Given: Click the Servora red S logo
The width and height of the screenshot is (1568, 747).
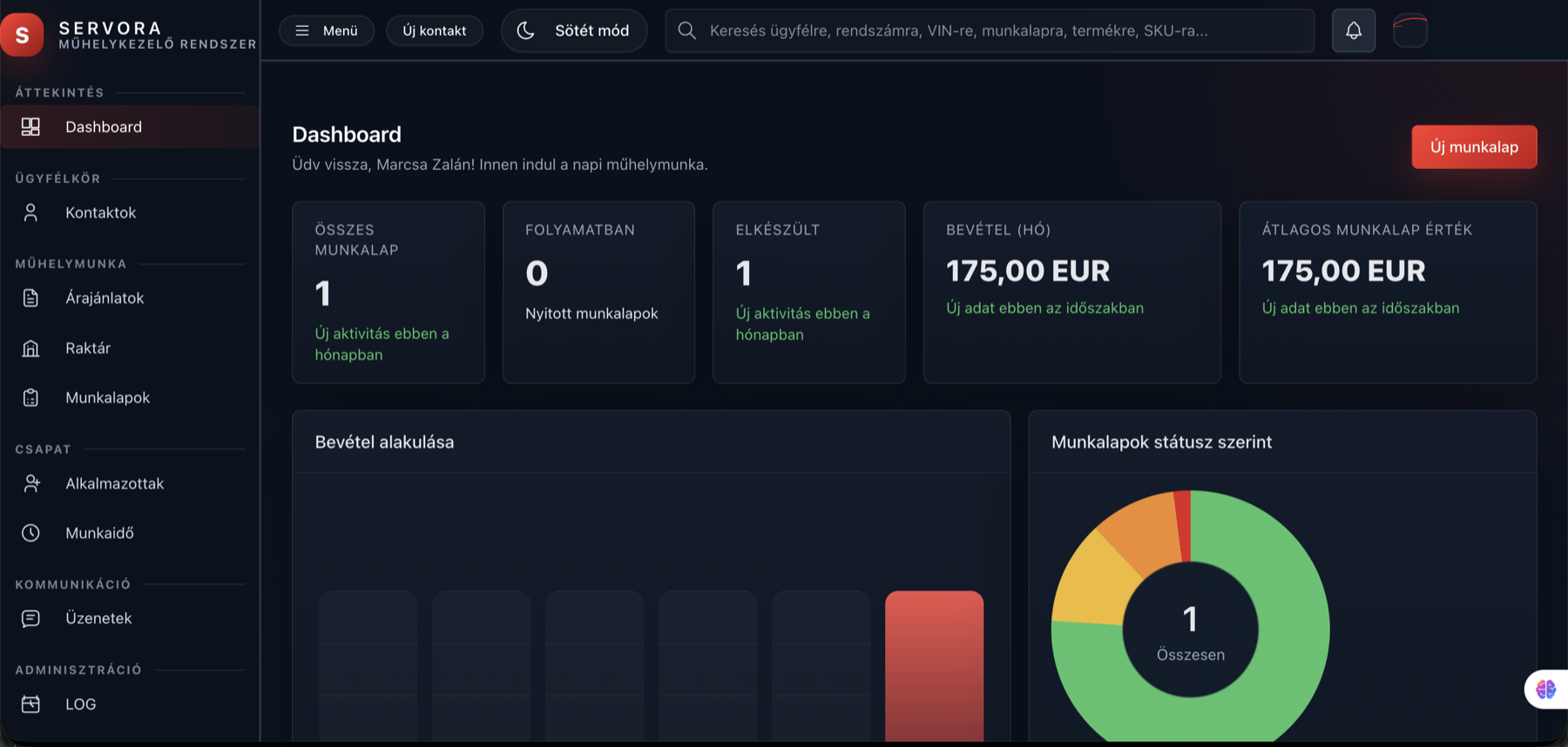Looking at the screenshot, I should pyautogui.click(x=22, y=35).
